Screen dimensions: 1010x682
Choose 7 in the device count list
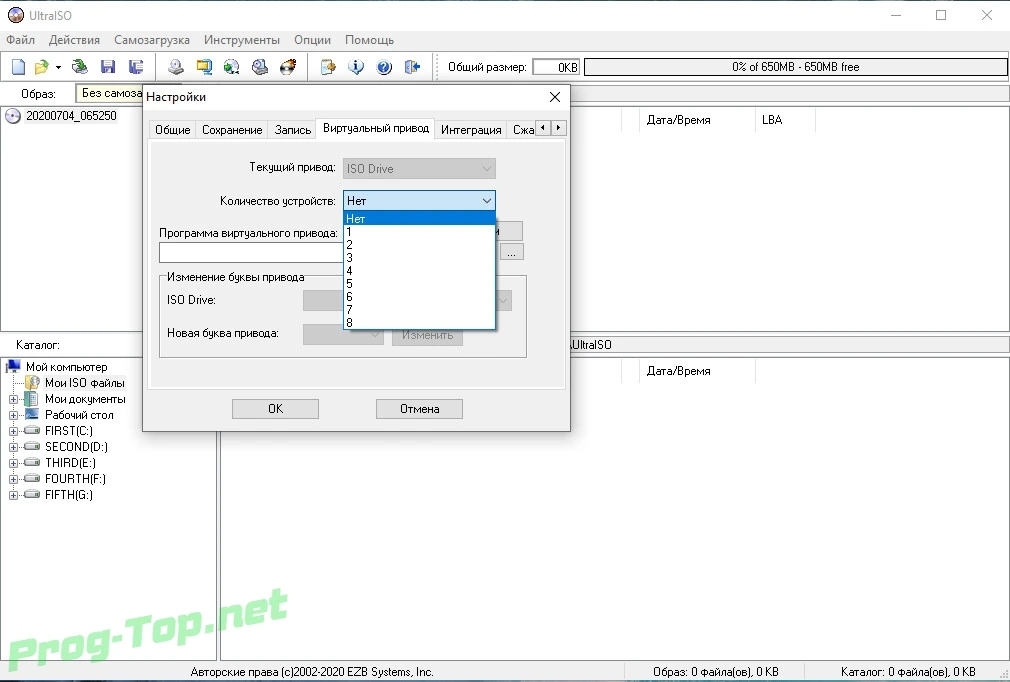click(419, 309)
